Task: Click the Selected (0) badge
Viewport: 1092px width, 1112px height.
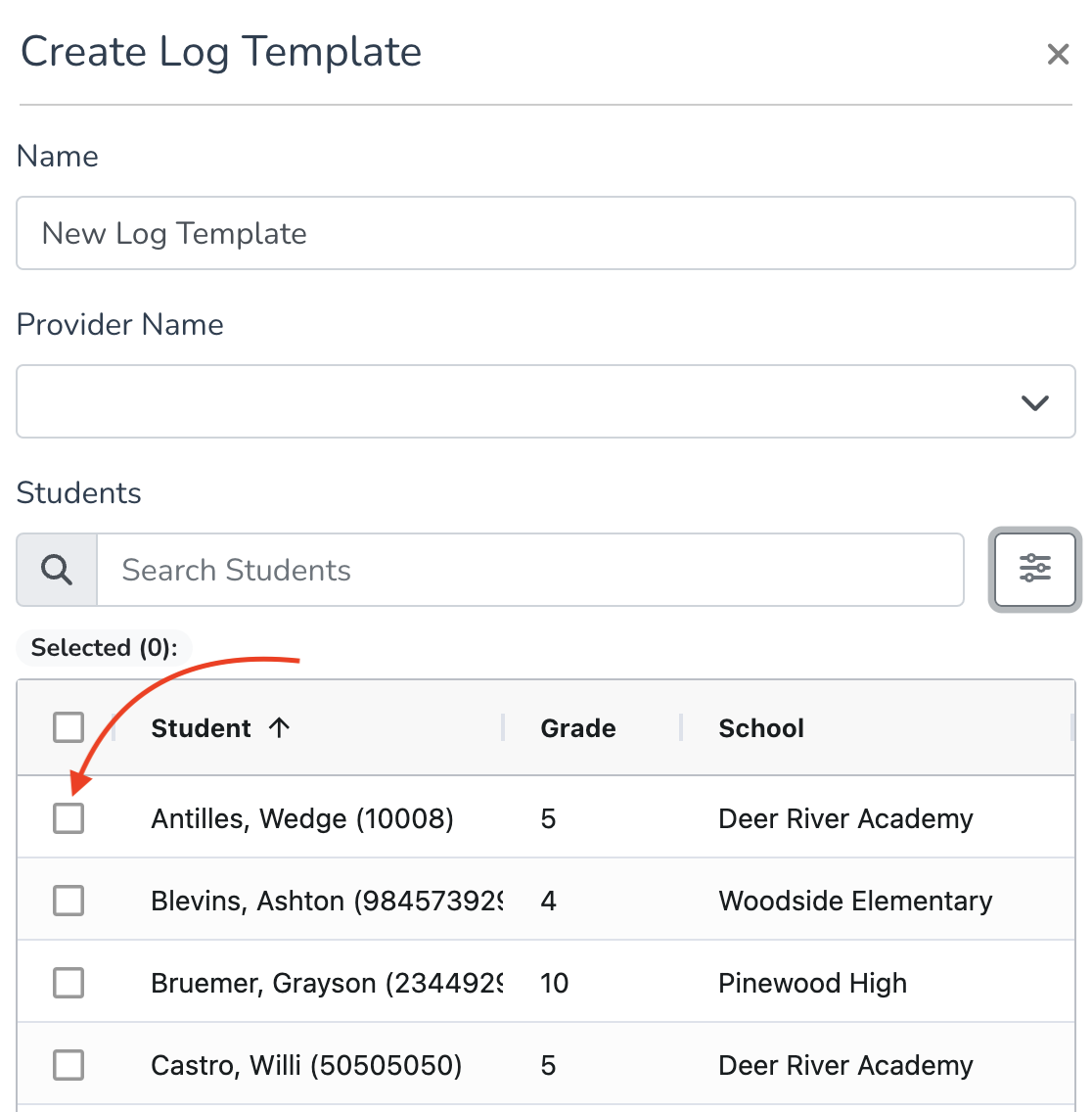Action: (x=105, y=647)
